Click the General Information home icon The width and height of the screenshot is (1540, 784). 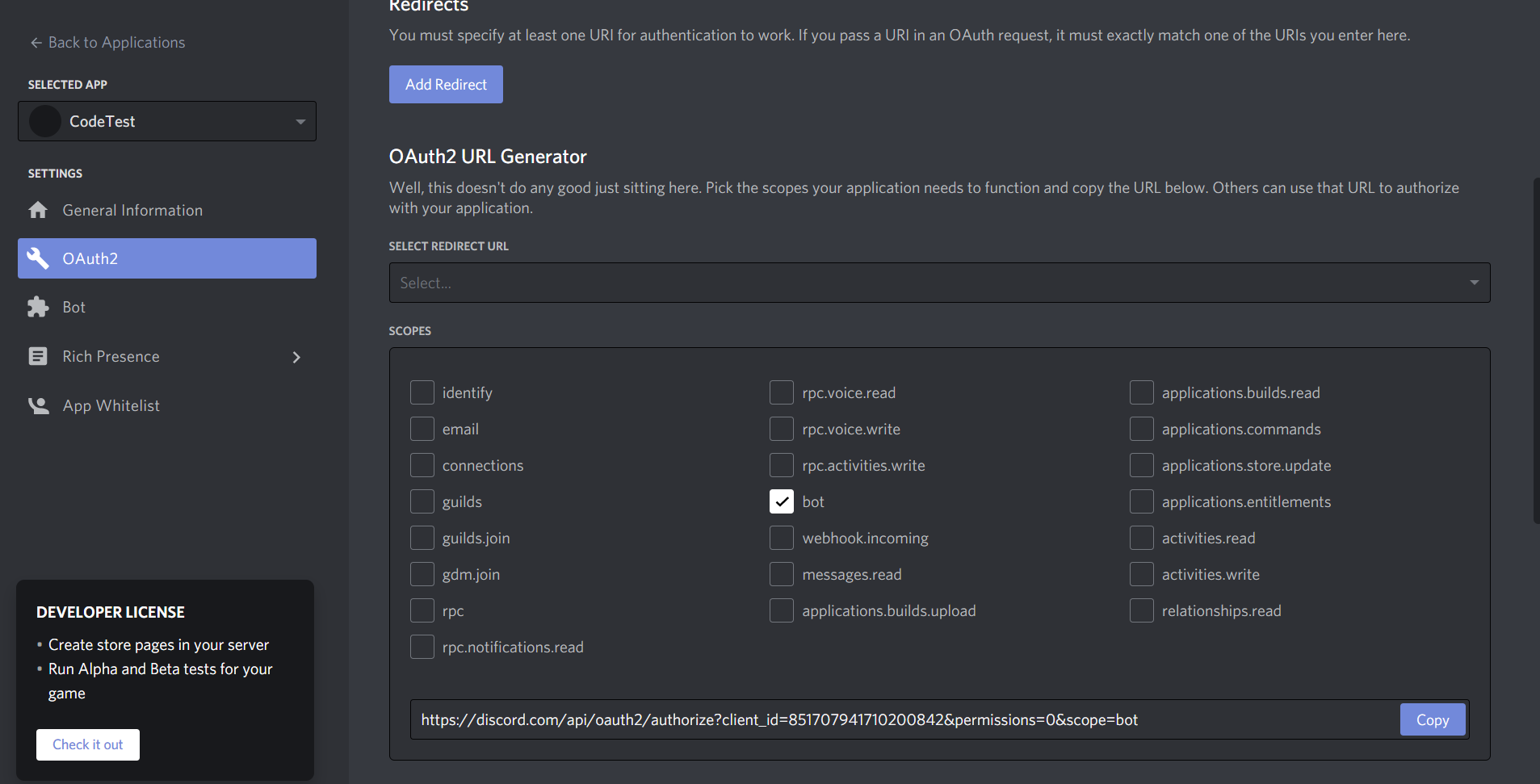point(38,210)
